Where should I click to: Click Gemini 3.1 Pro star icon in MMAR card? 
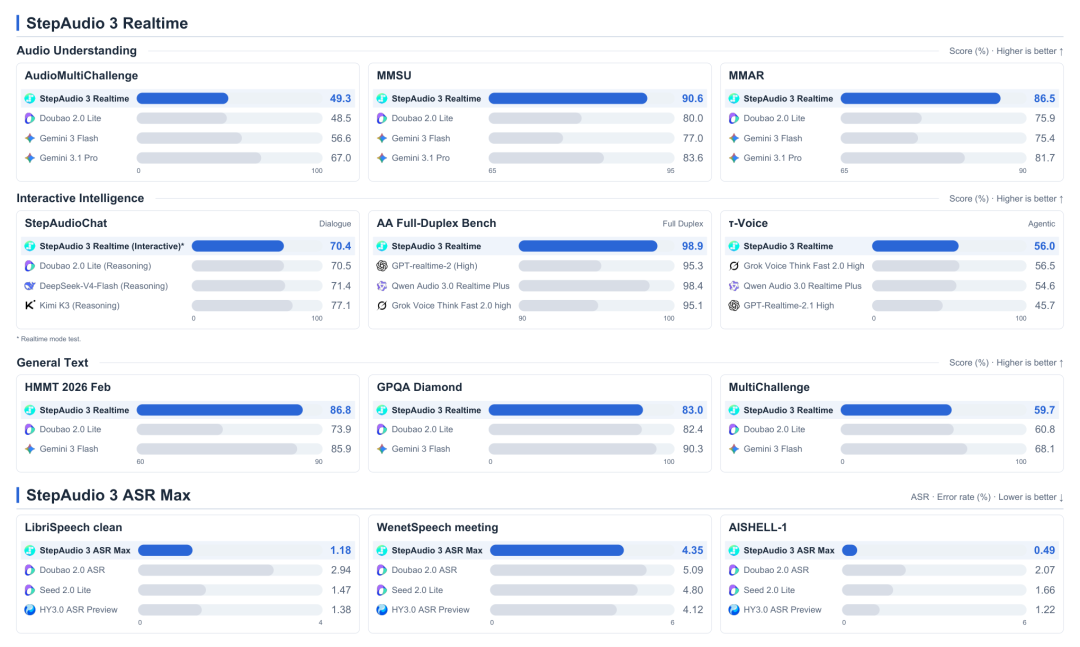[734, 158]
